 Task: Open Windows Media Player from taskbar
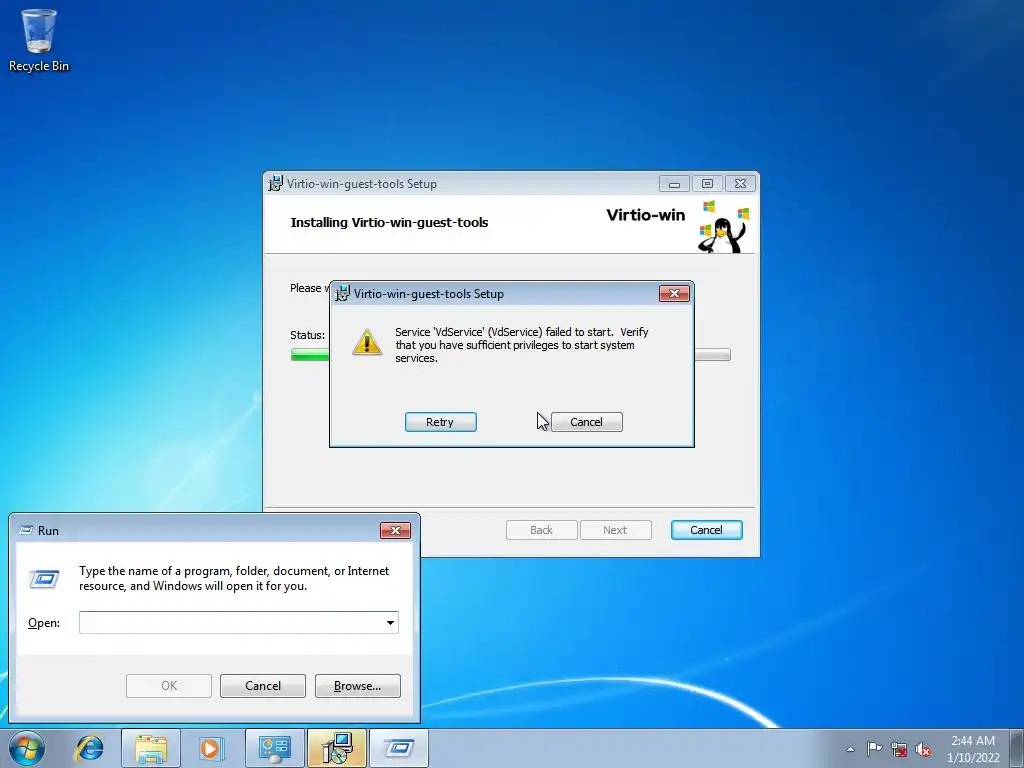point(210,748)
